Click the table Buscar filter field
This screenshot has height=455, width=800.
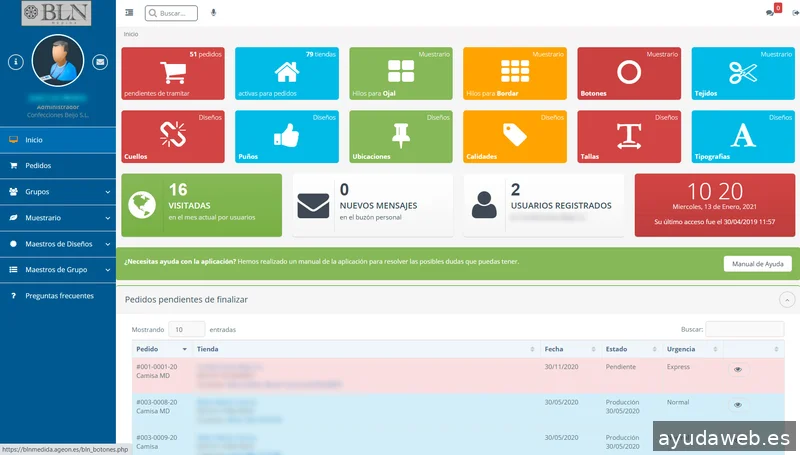click(744, 329)
